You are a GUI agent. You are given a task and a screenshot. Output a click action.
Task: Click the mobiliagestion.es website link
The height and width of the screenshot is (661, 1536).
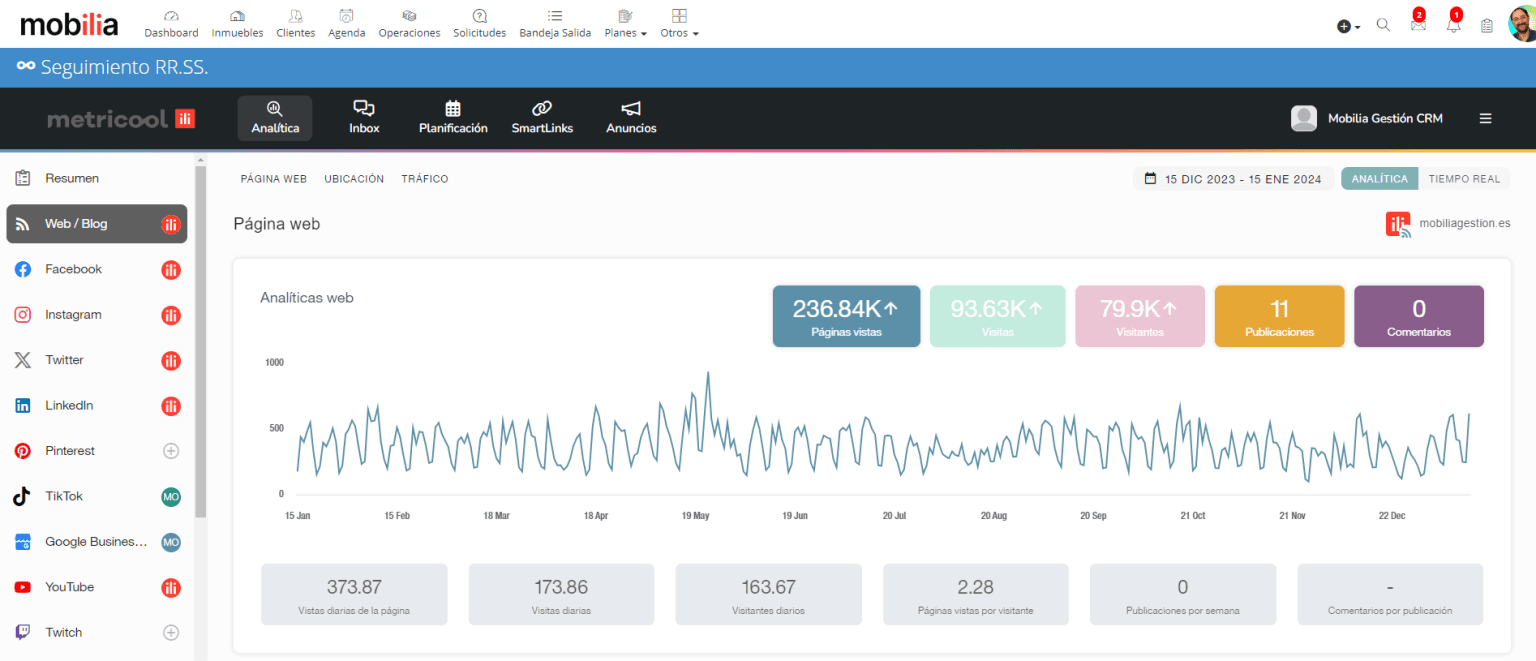(x=1464, y=224)
